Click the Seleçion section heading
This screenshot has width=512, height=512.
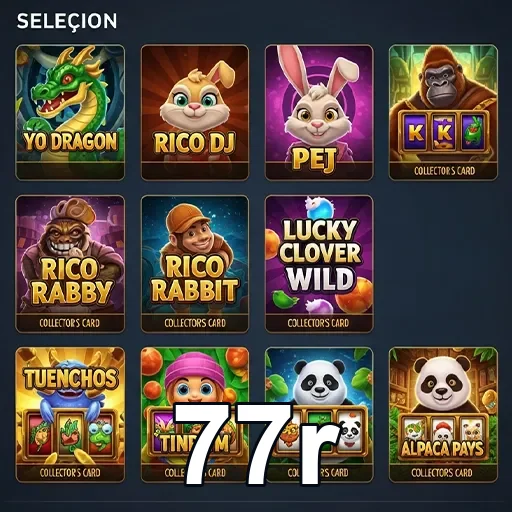pos(67,21)
